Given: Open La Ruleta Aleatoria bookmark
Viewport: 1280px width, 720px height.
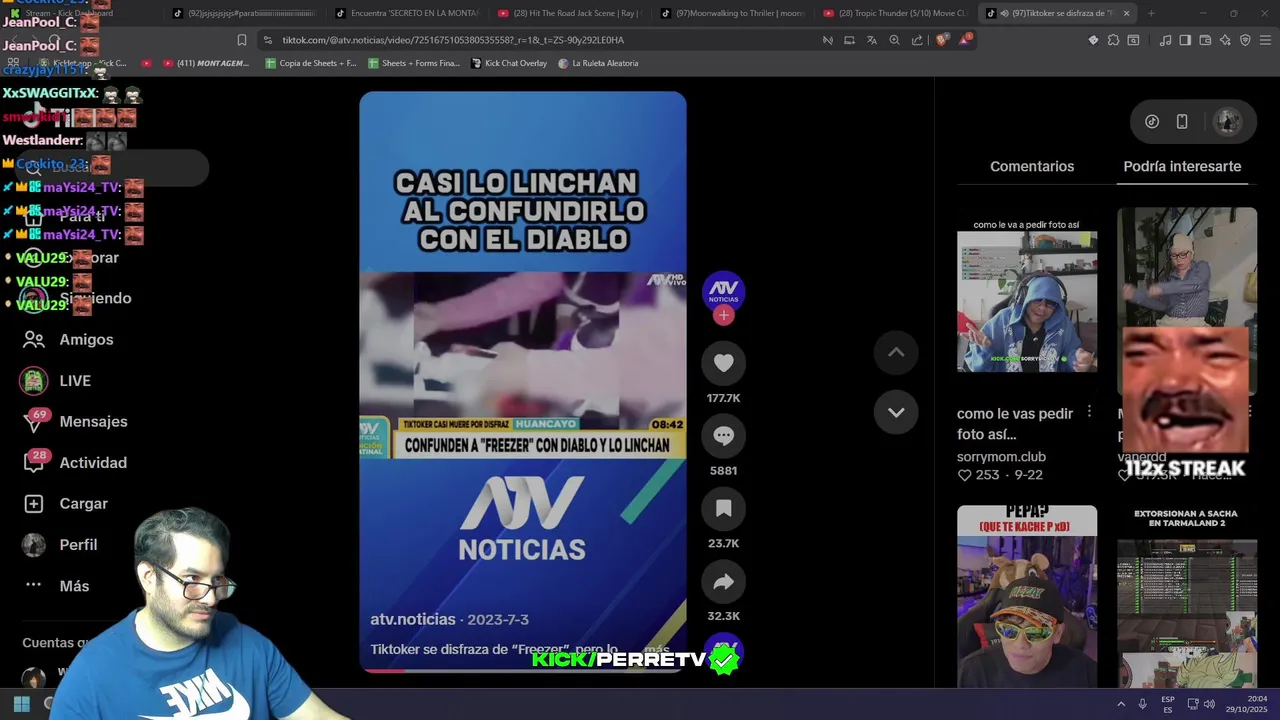Looking at the screenshot, I should click(x=598, y=63).
